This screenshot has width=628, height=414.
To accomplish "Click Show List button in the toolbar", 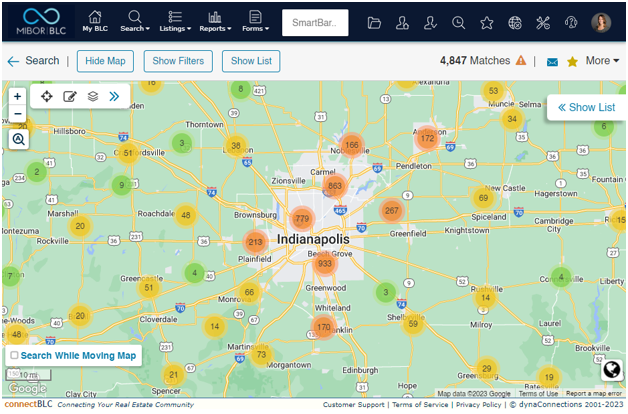I will (251, 61).
